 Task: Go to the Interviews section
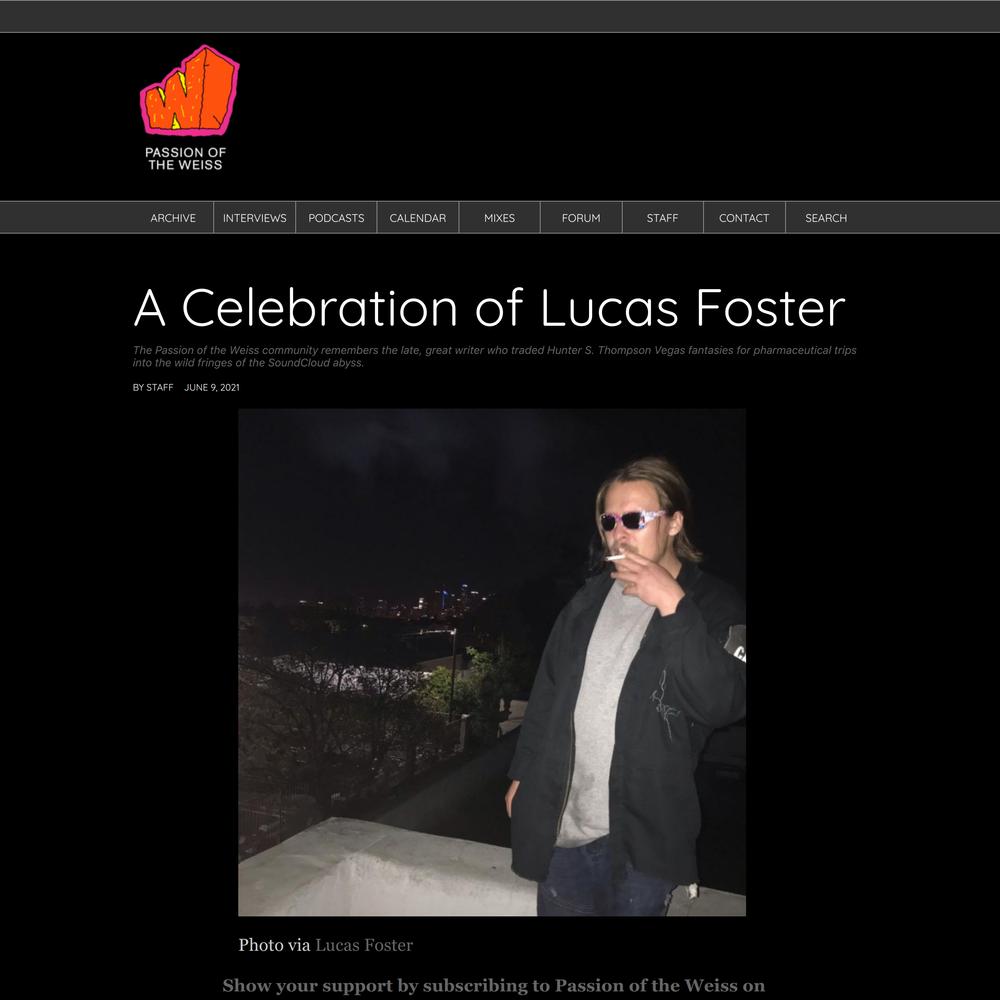pos(254,218)
